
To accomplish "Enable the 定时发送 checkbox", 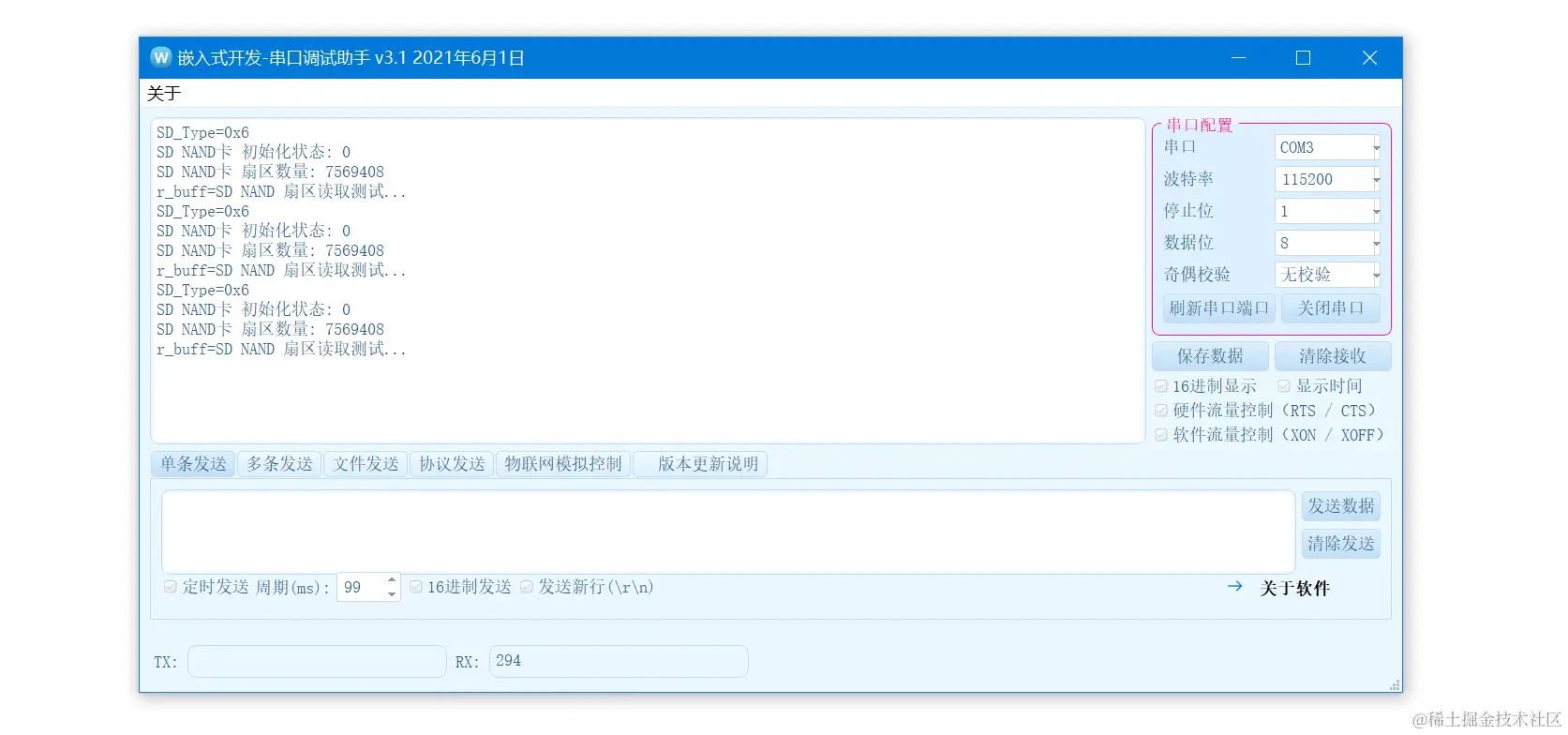I will click(x=171, y=587).
